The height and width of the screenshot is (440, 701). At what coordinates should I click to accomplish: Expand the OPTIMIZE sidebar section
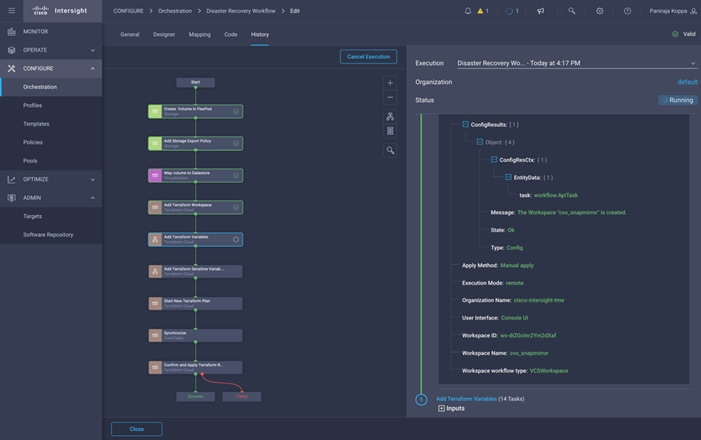[x=51, y=179]
